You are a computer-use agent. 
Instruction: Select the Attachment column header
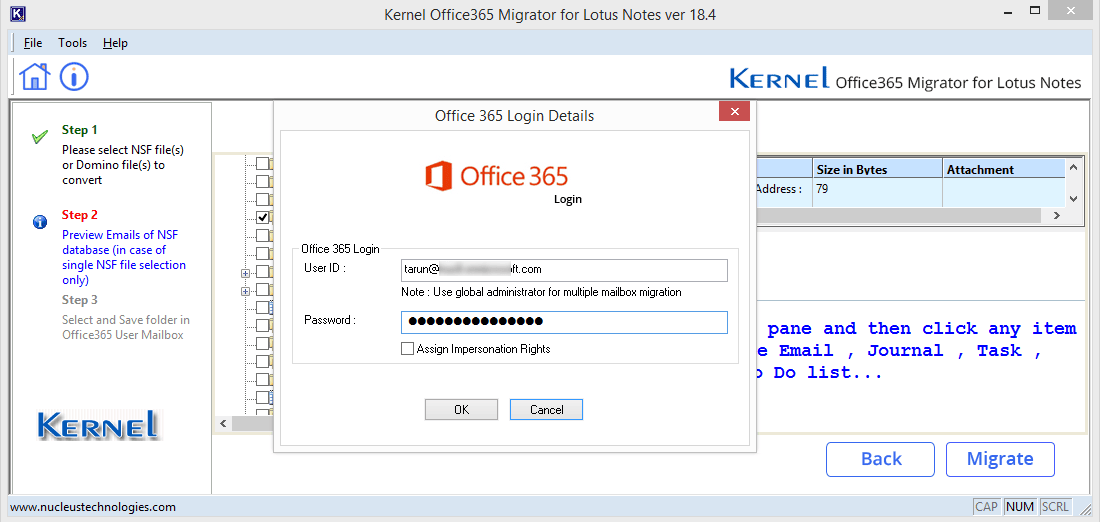point(1003,170)
